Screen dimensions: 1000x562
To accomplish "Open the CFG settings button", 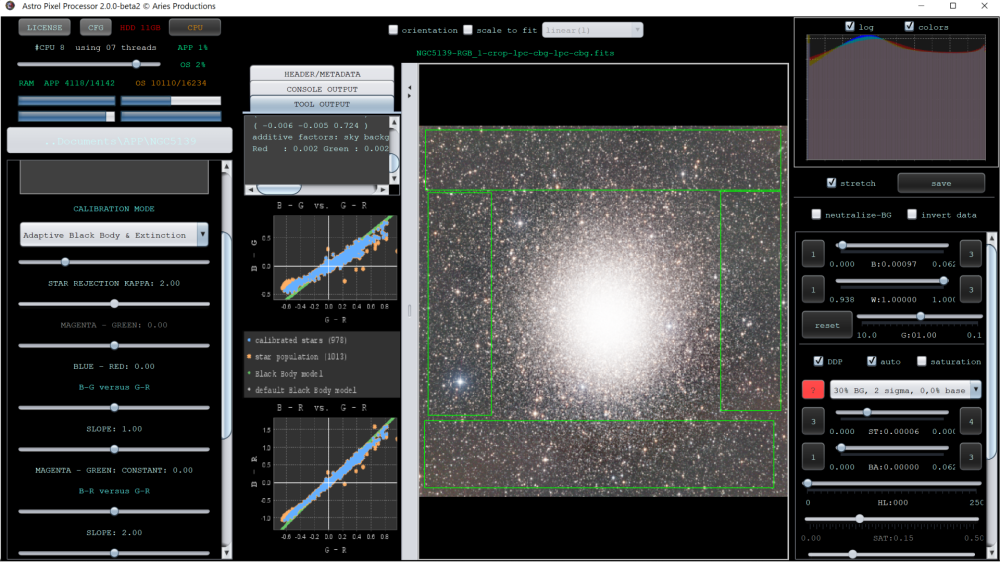I will pyautogui.click(x=96, y=27).
